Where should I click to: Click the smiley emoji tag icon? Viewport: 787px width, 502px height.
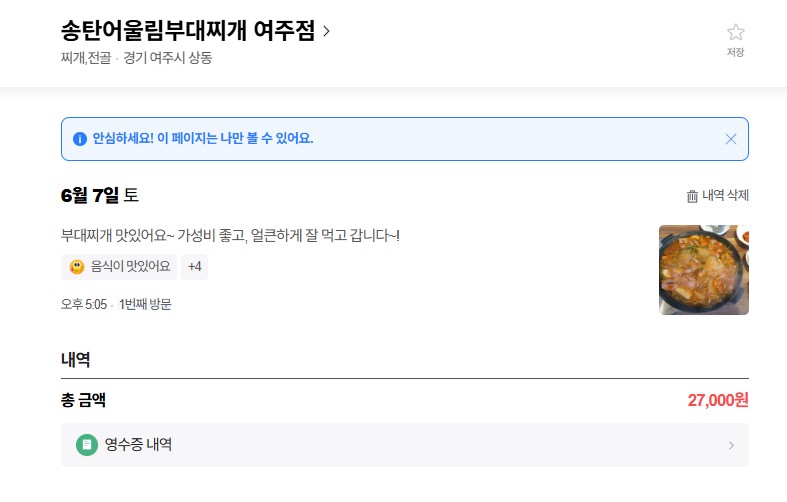(x=77, y=267)
